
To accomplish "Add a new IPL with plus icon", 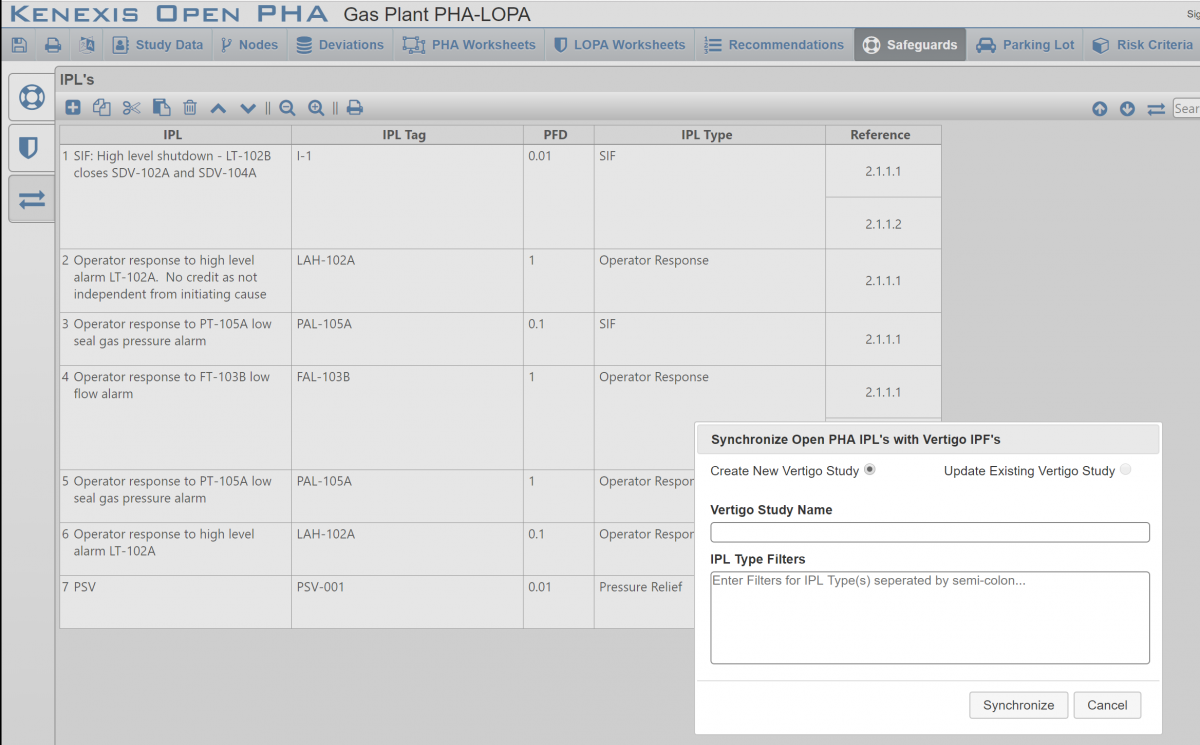I will [x=73, y=108].
